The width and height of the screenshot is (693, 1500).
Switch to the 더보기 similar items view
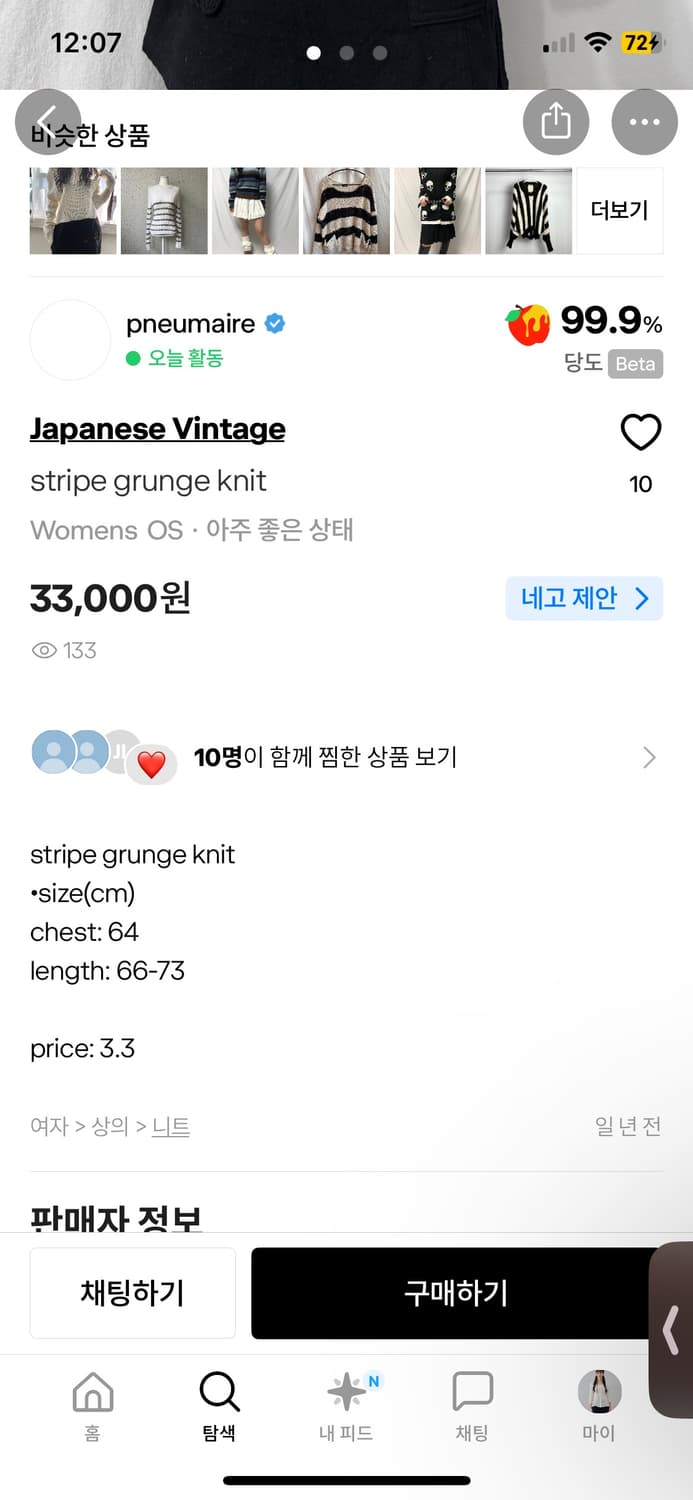618,211
